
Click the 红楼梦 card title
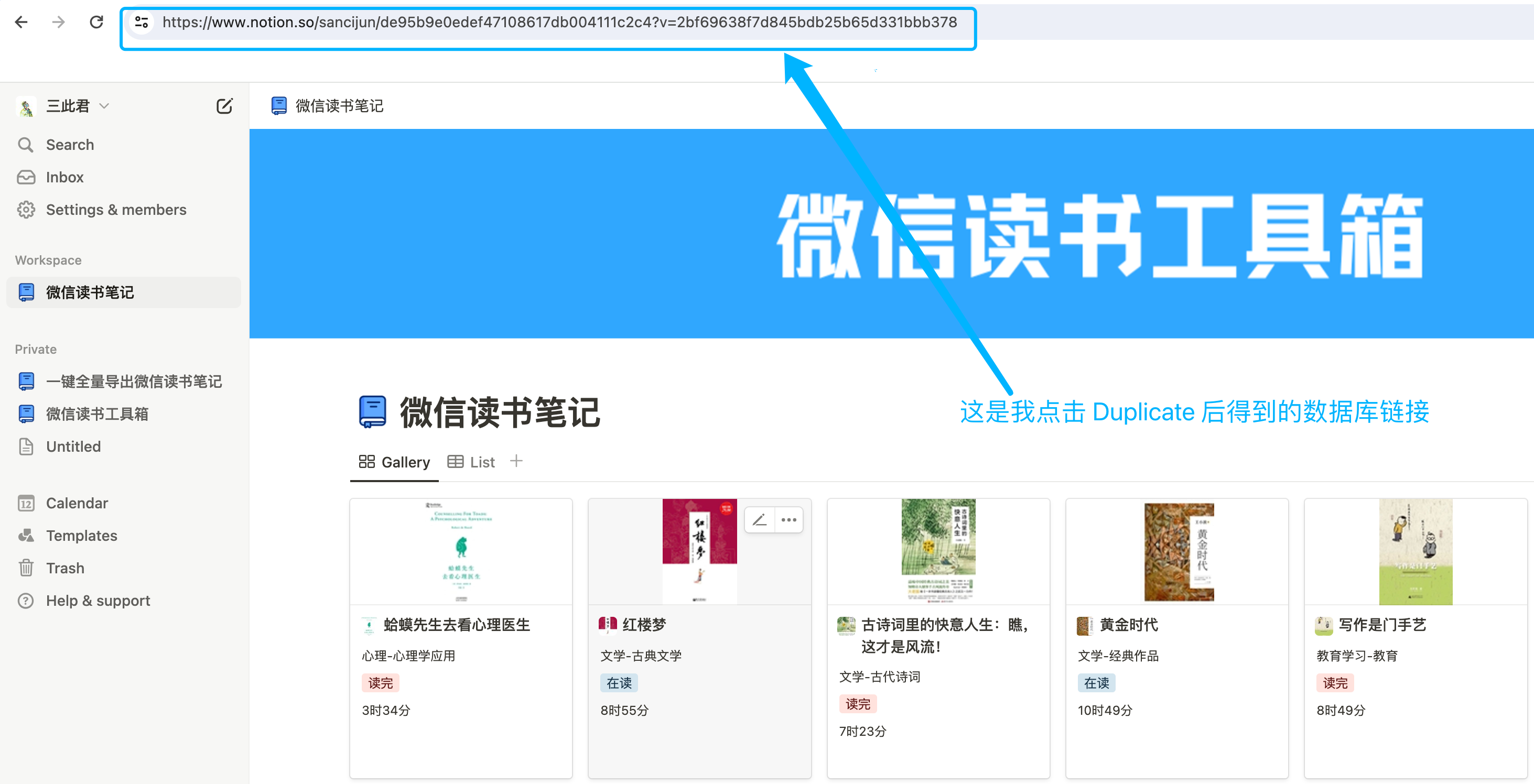point(644,625)
